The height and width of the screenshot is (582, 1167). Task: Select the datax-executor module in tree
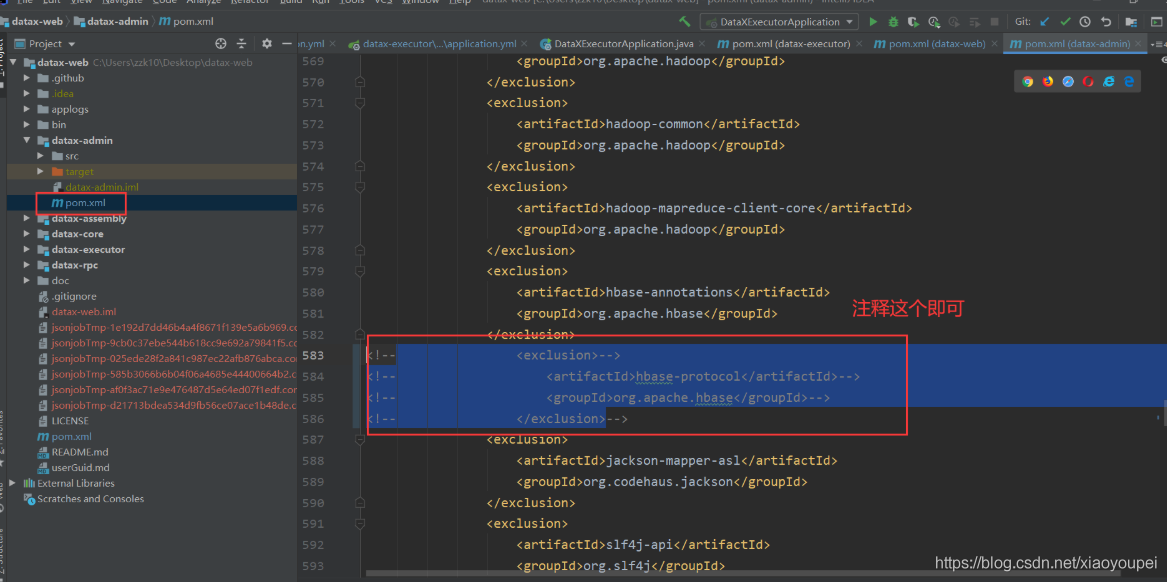coord(88,249)
